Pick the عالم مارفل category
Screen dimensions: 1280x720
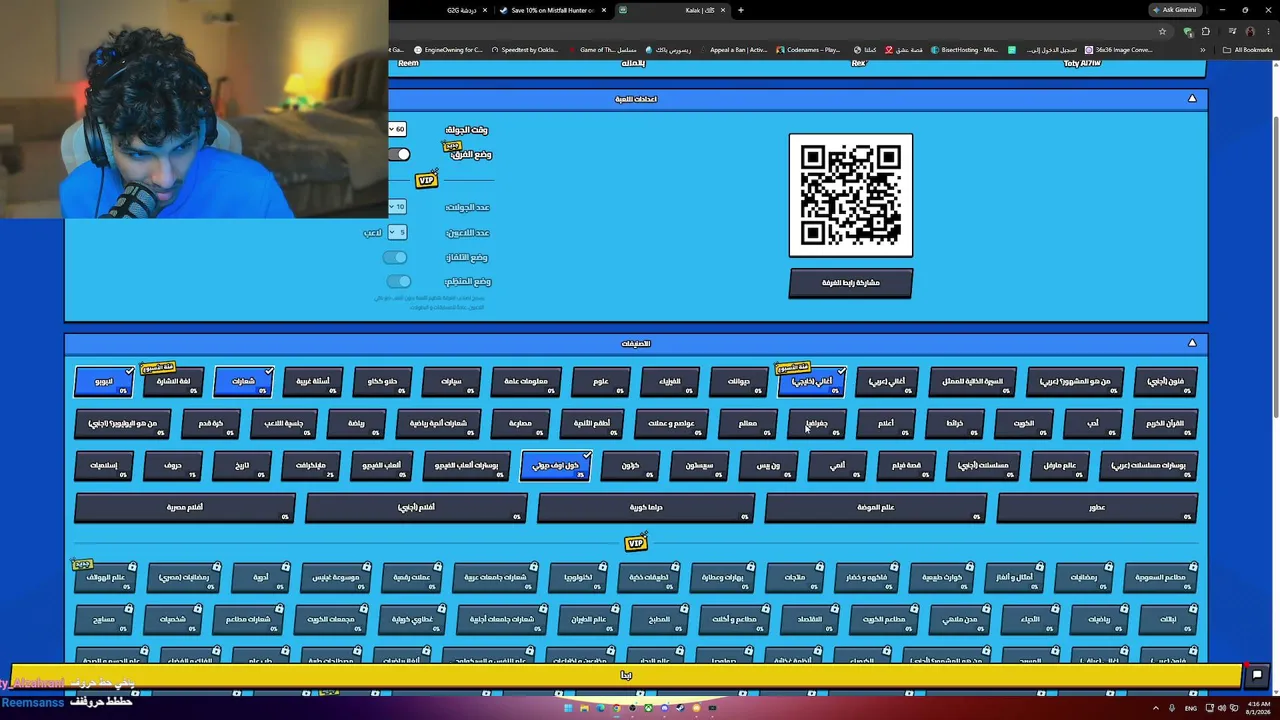(1059, 465)
